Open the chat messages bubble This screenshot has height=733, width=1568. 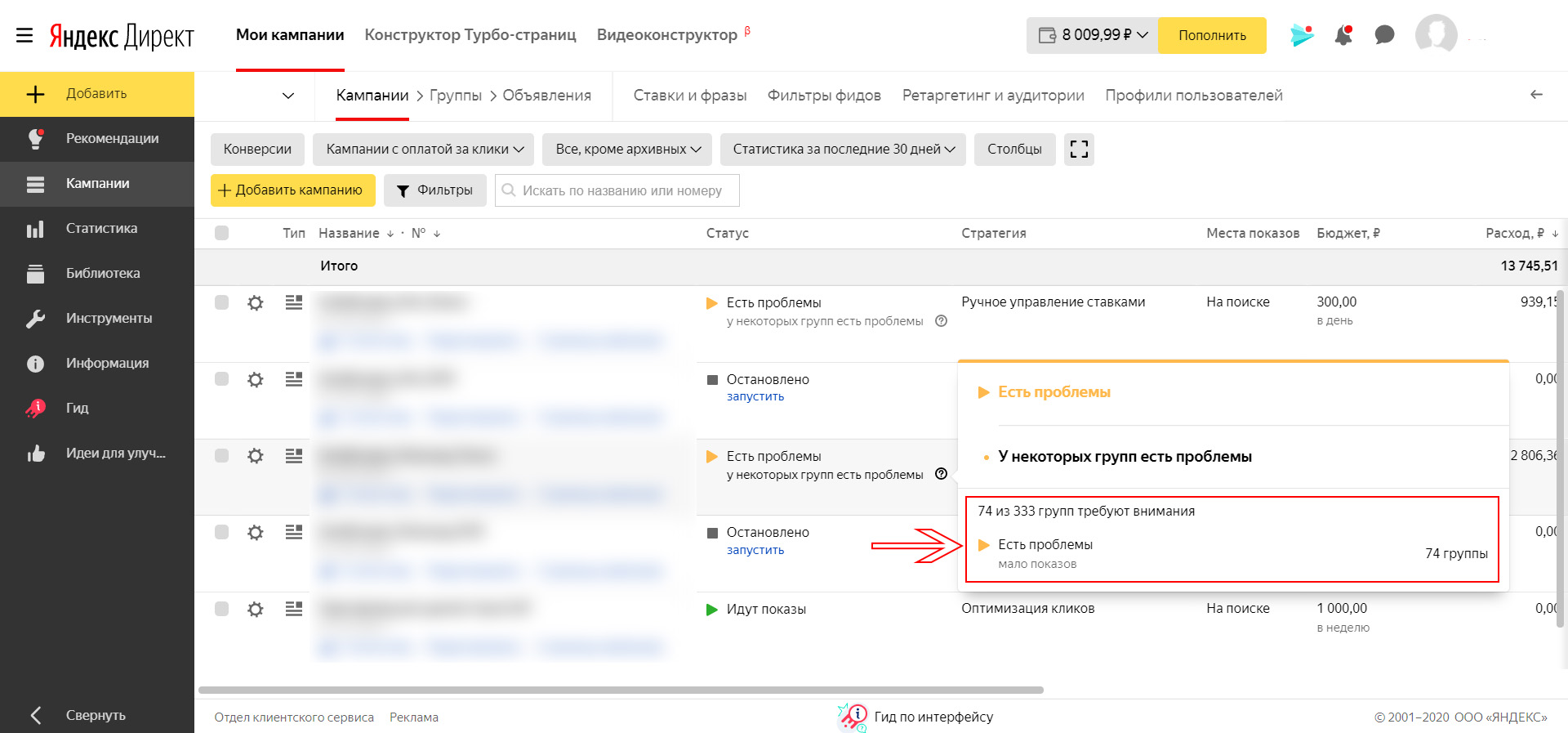coord(1384,35)
